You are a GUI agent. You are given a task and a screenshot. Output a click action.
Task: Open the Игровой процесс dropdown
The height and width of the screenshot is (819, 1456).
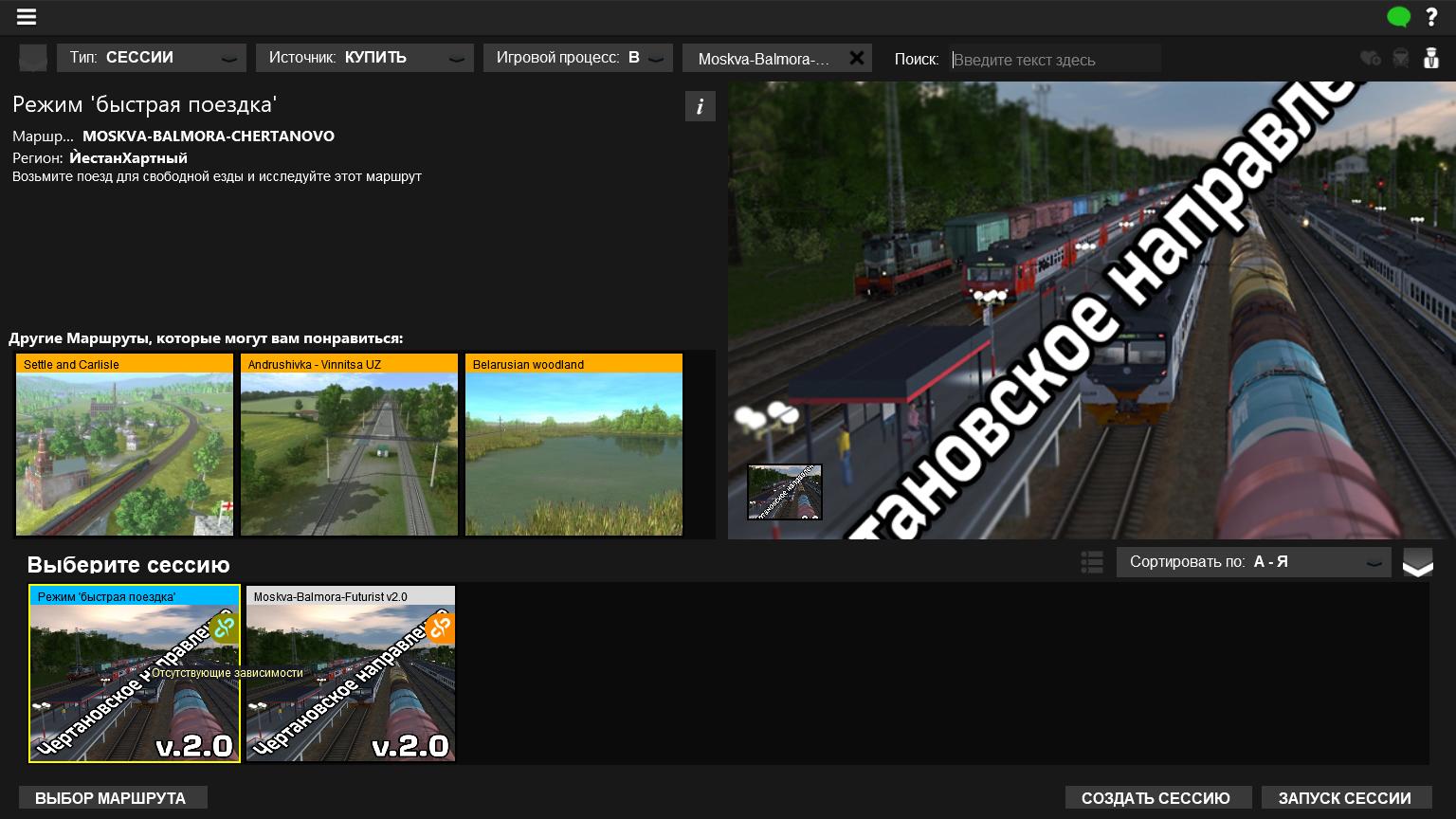[578, 58]
